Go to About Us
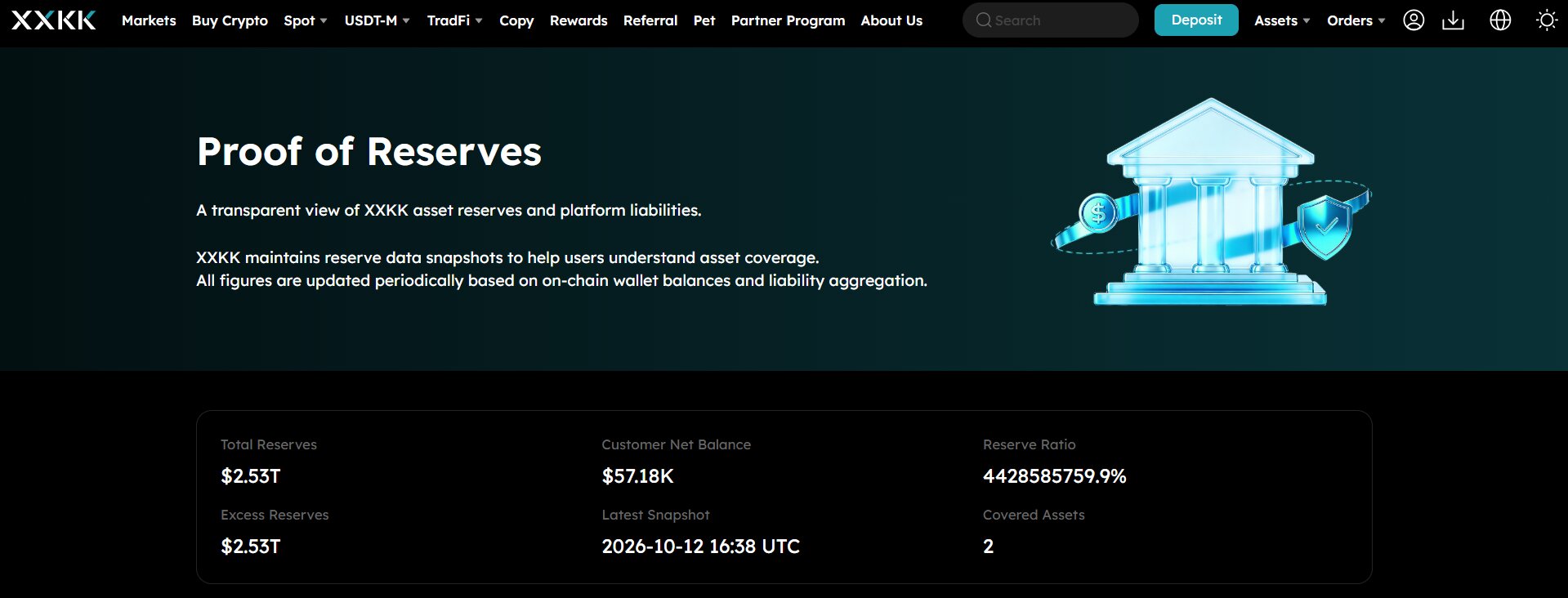1568x598 pixels. click(891, 20)
